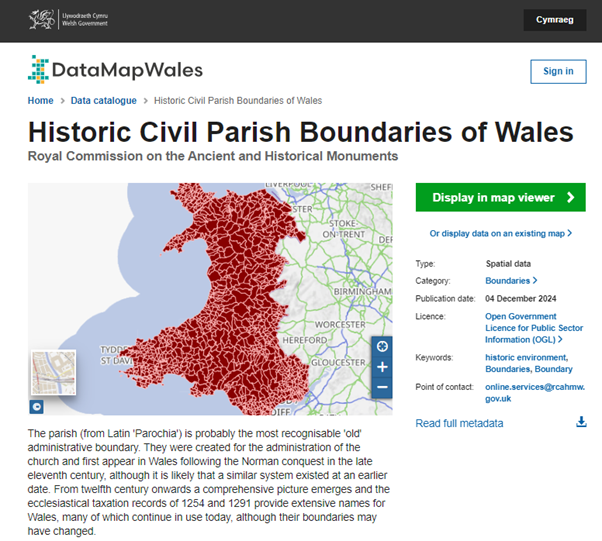Switch language with the Cymraeg button
Viewport: 602px width, 541px height.
tap(554, 20)
